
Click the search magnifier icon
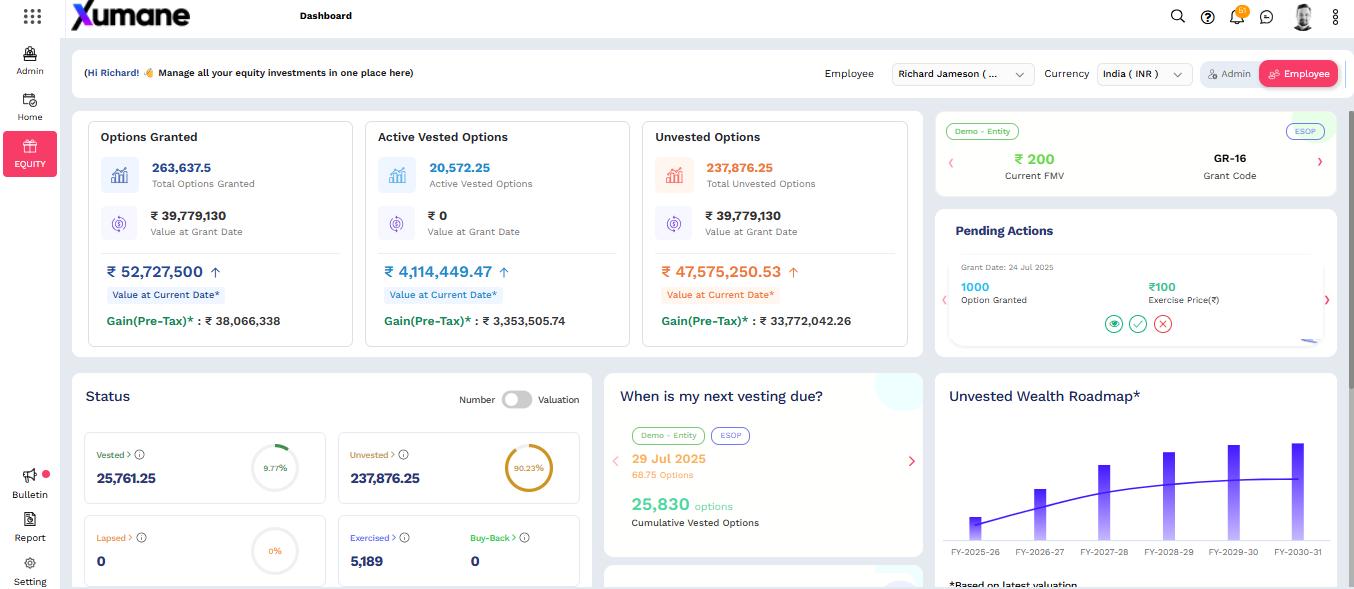[x=1178, y=16]
